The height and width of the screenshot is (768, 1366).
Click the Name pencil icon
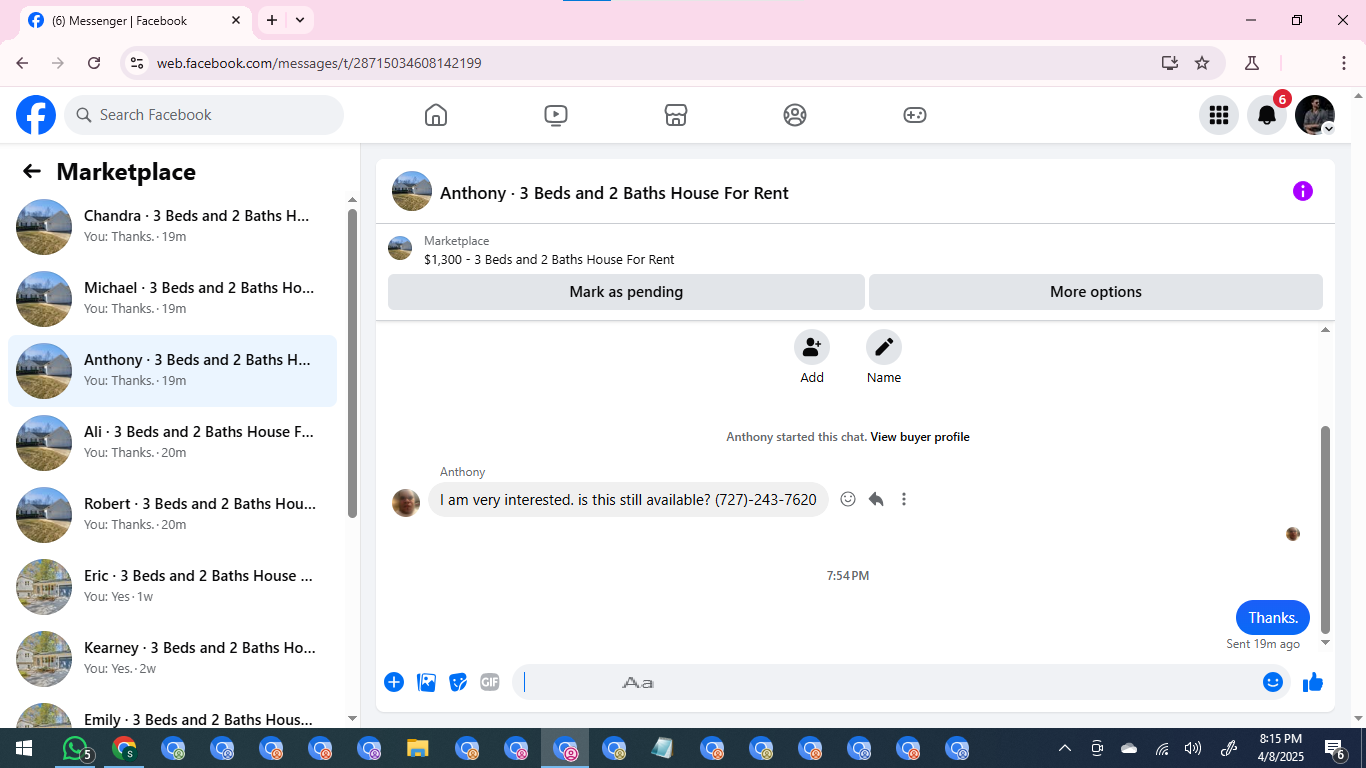884,347
